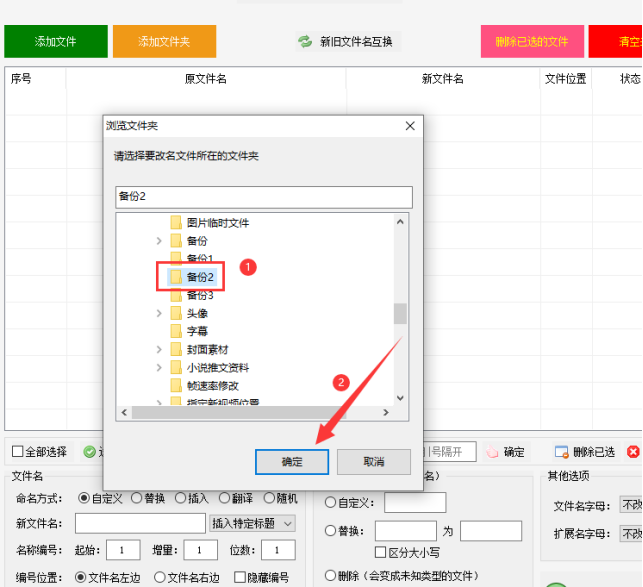Select the 自定义 naming method radio

point(84,498)
